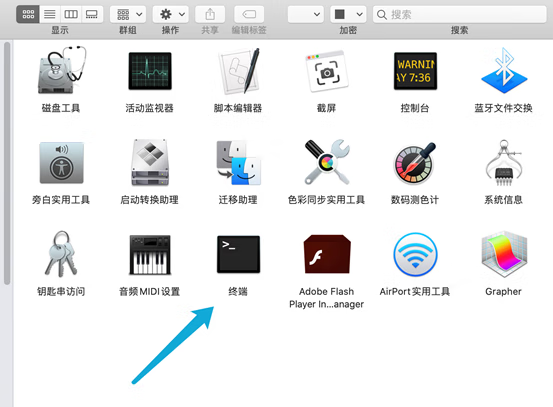This screenshot has height=407, width=553.
Task: Switch to column view mode
Action: 71,14
